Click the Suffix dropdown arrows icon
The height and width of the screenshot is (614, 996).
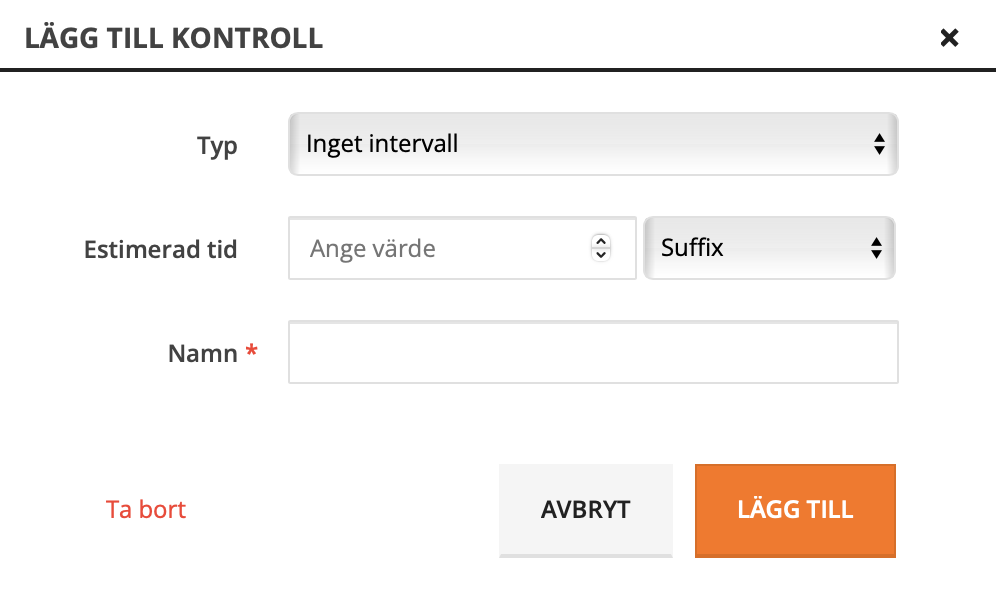pos(876,248)
